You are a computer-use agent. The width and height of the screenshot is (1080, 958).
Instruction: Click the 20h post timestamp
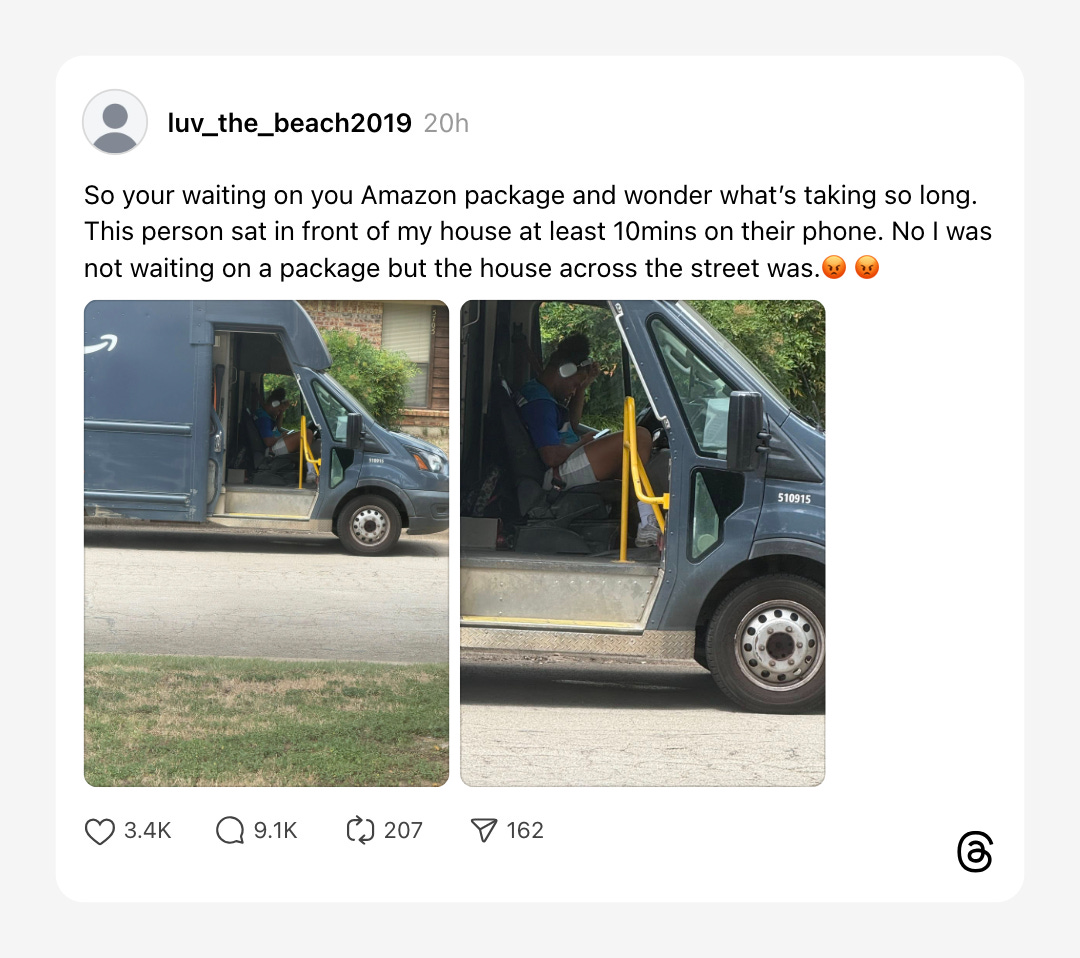click(446, 123)
